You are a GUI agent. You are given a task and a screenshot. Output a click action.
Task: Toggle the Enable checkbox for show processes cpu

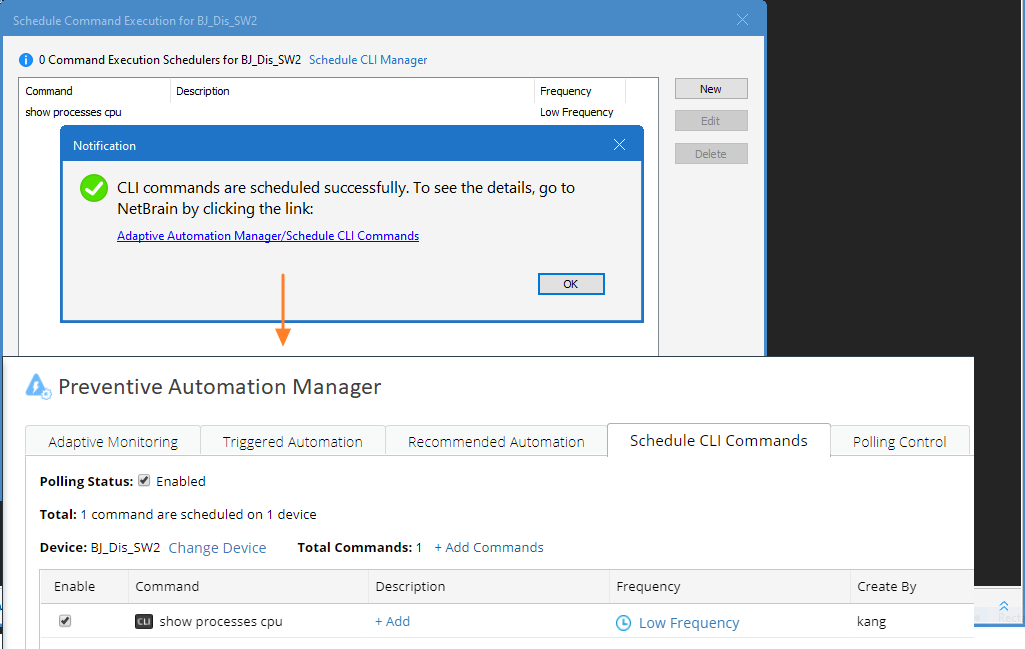pyautogui.click(x=65, y=621)
